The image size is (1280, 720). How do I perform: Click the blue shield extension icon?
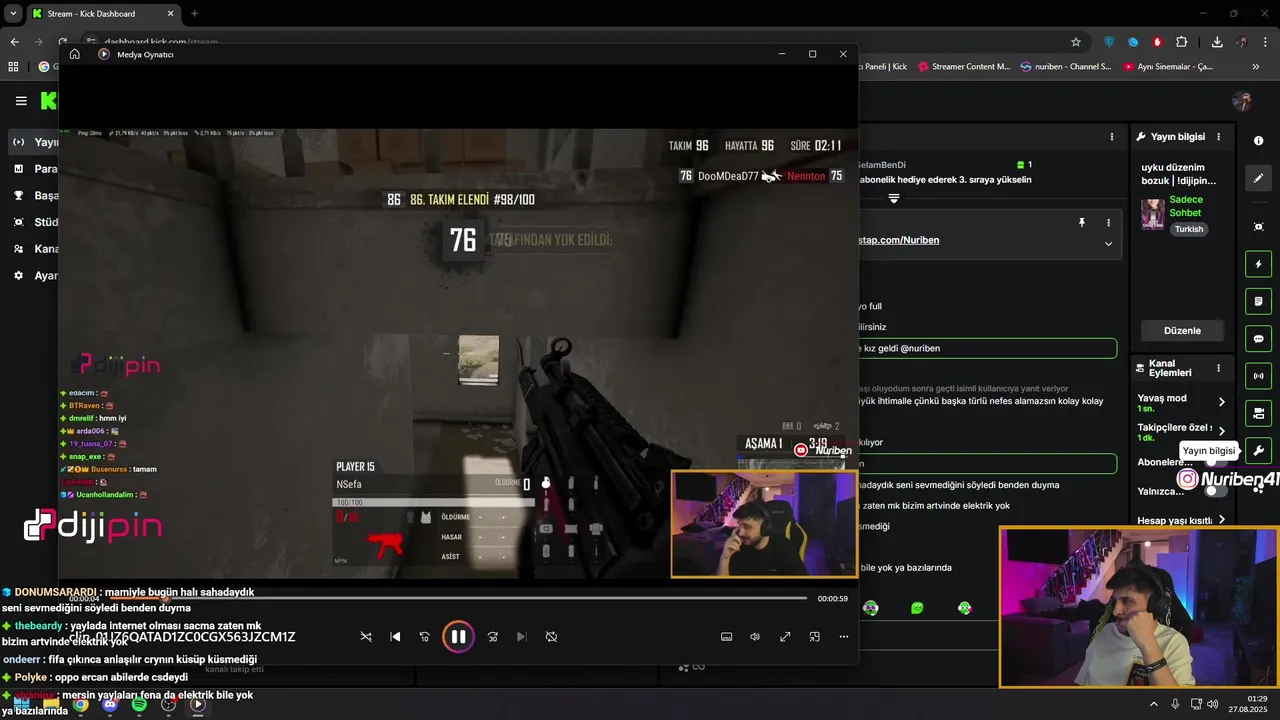point(1109,42)
